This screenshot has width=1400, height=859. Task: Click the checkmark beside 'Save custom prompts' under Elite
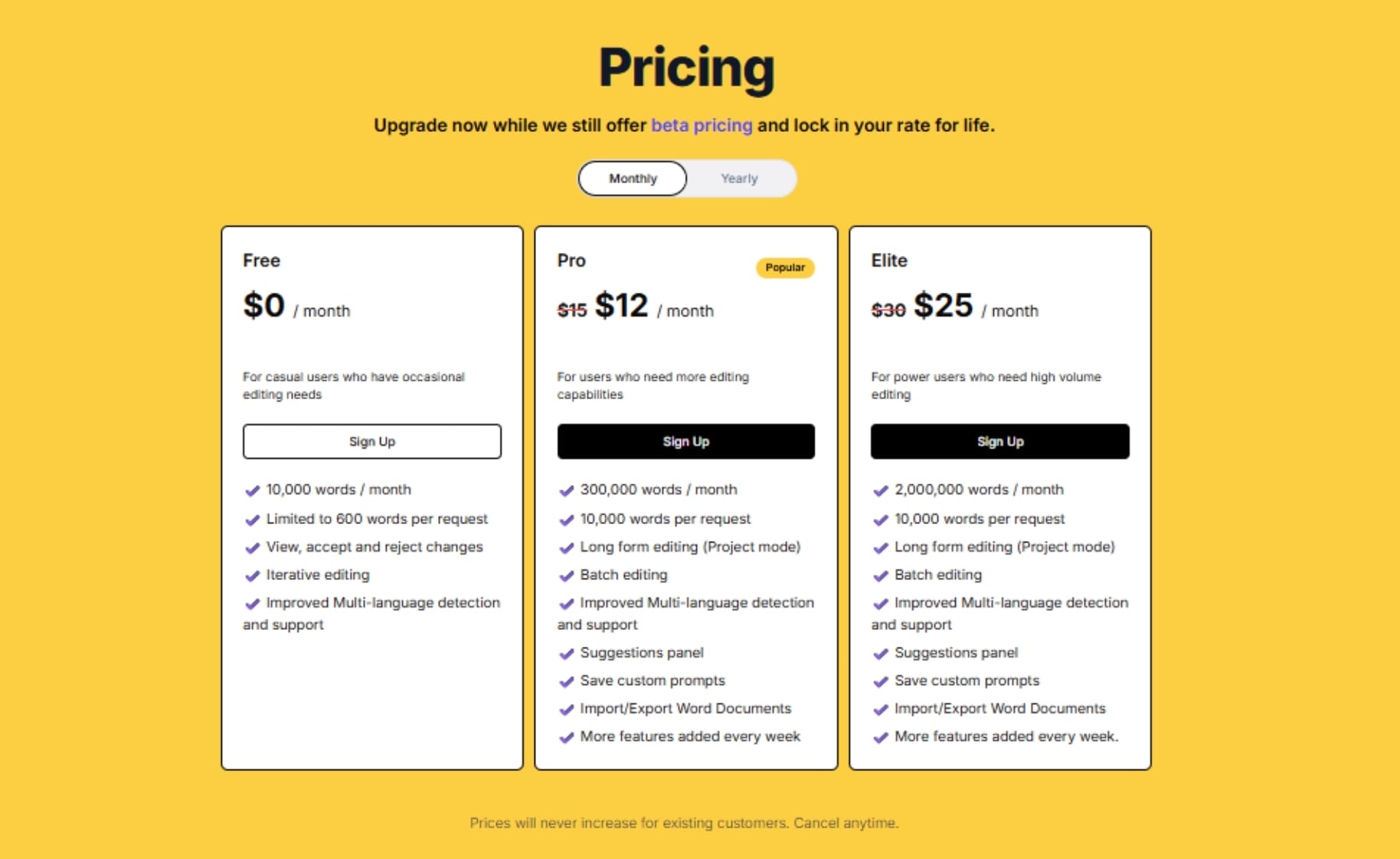tap(881, 680)
